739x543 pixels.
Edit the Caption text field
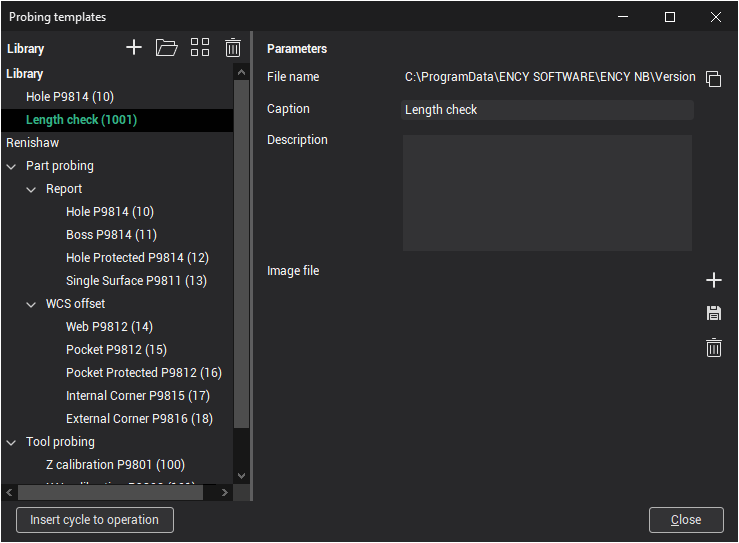[x=547, y=110]
